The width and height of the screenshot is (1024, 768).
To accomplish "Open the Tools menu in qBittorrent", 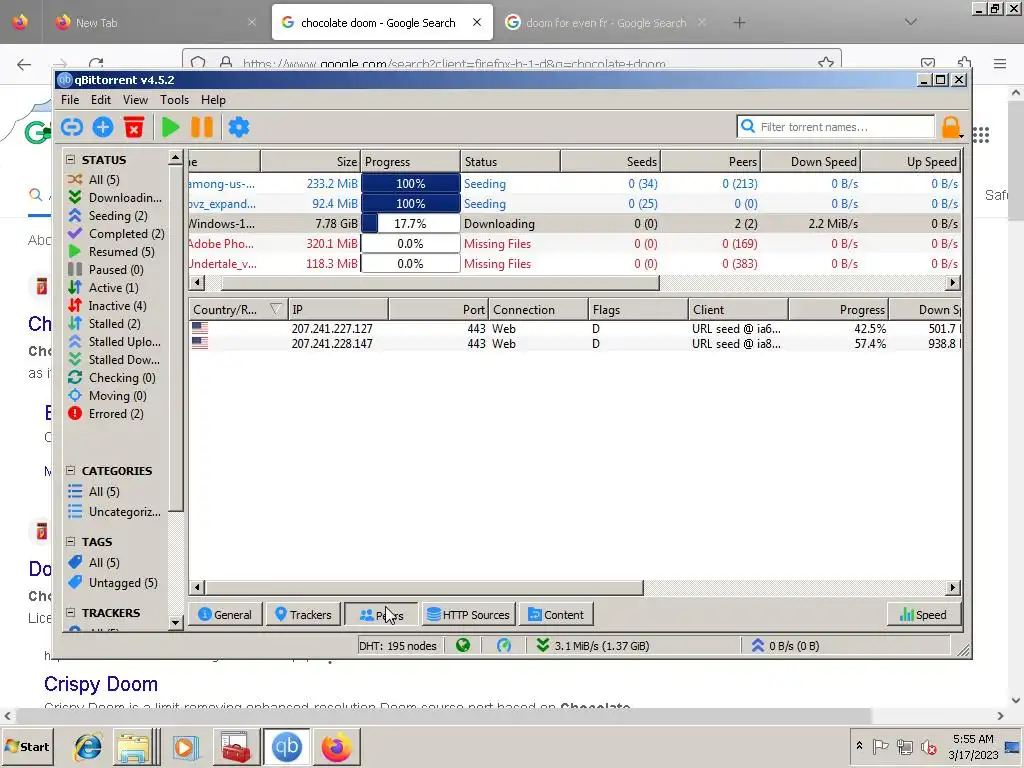I will point(174,100).
